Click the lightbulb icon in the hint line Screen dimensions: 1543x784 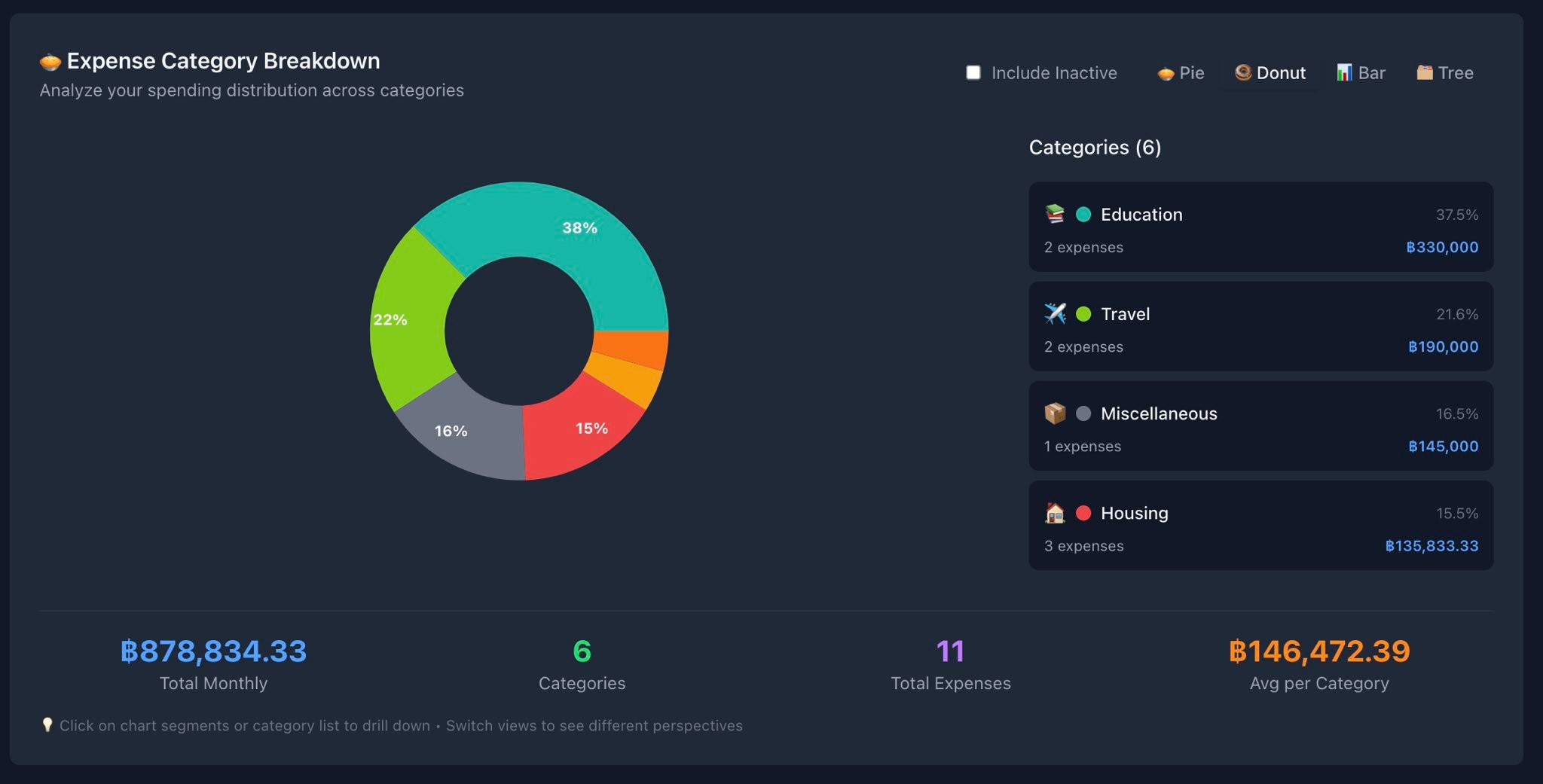tap(47, 725)
